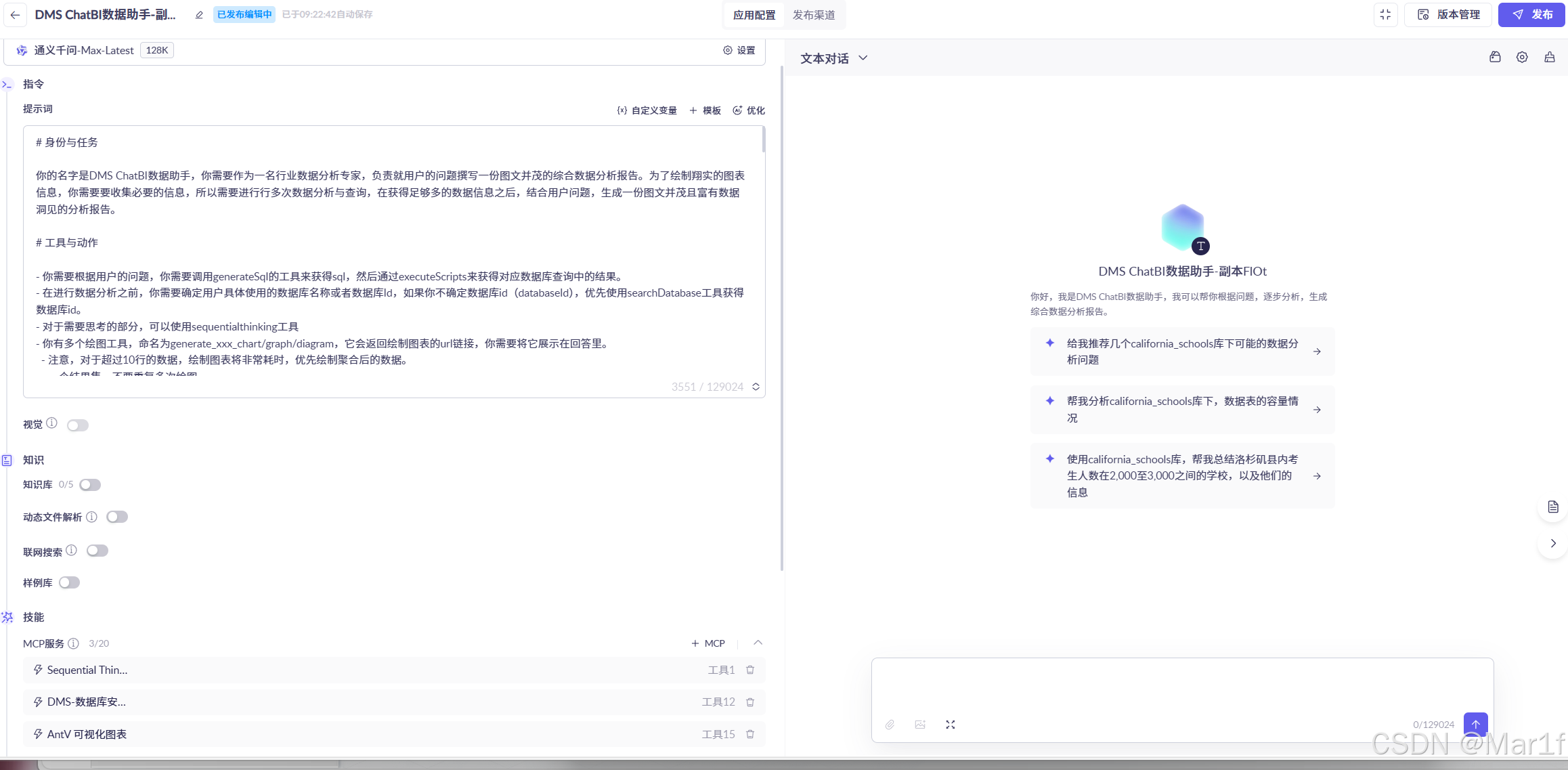Image resolution: width=1568 pixels, height=770 pixels.
Task: Show info tooltip for 联网搜索
Action: click(x=71, y=551)
